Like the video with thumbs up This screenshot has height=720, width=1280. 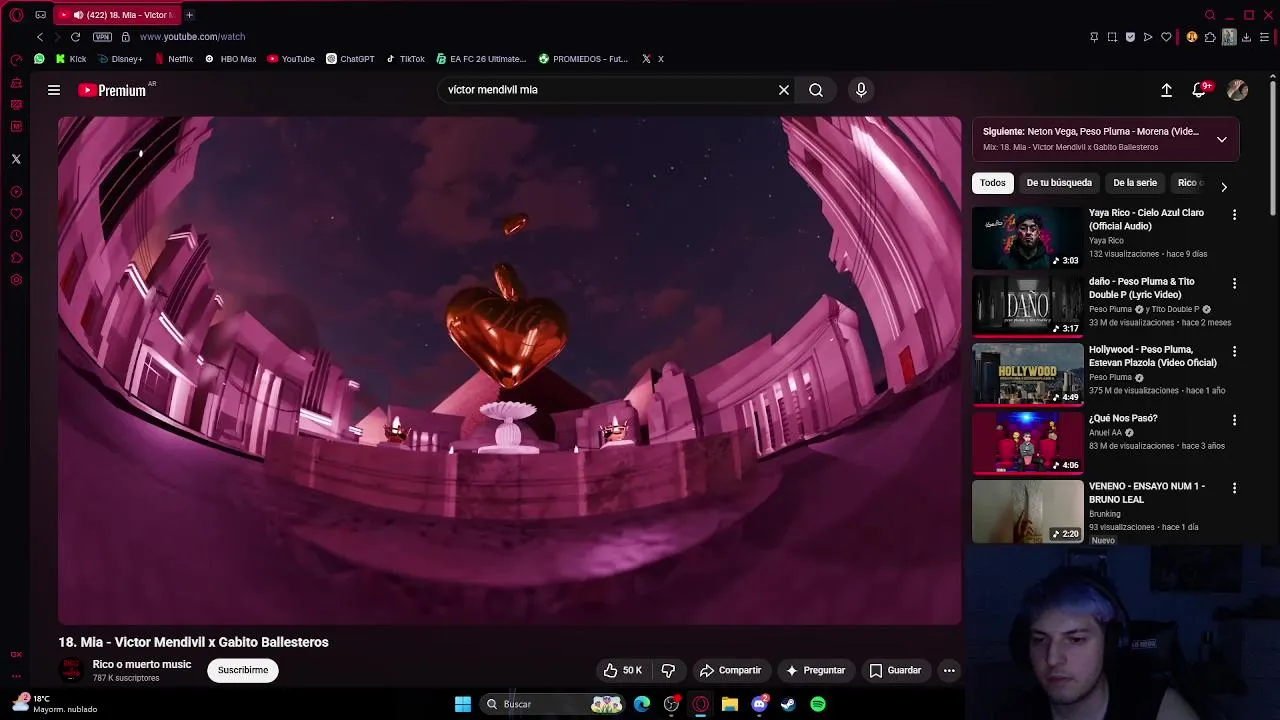click(623, 670)
